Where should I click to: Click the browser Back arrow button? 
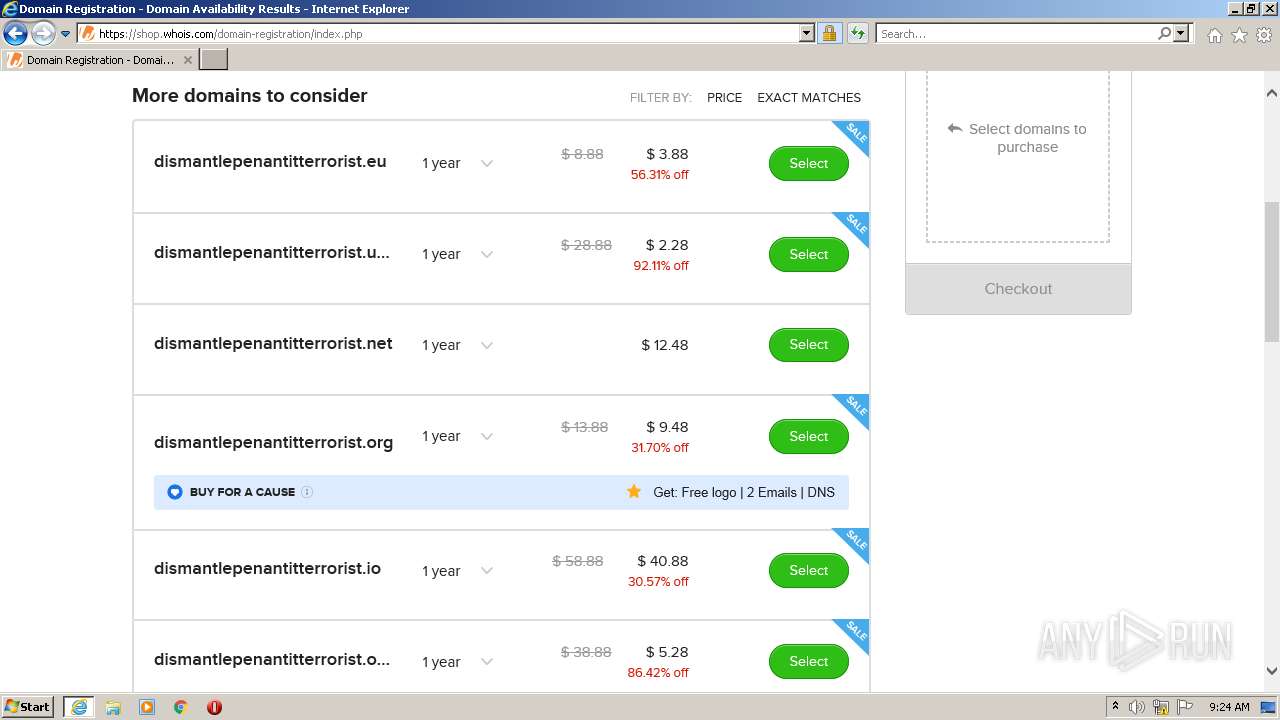click(x=15, y=33)
